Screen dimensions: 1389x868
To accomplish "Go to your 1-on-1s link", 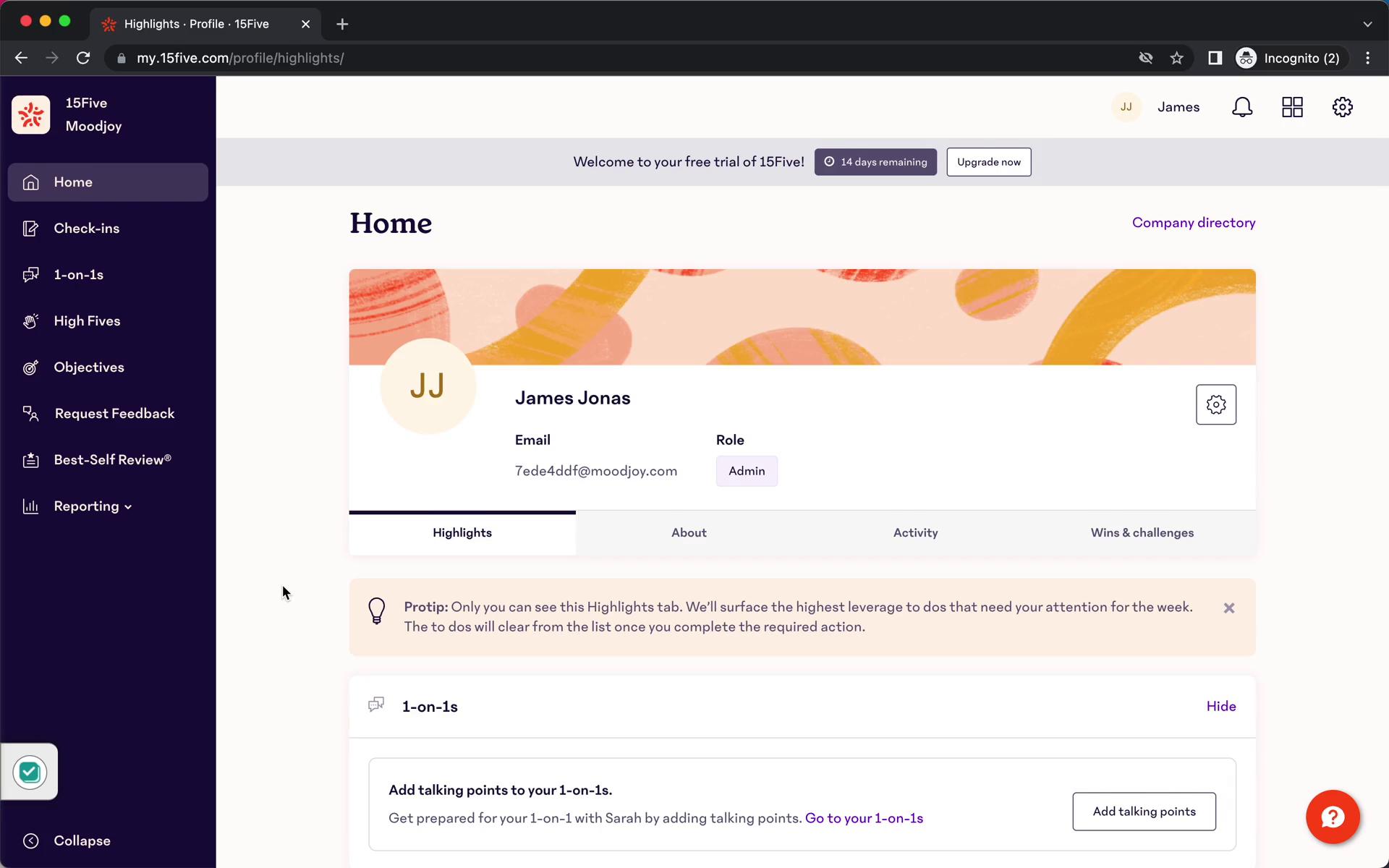I will pos(864,818).
